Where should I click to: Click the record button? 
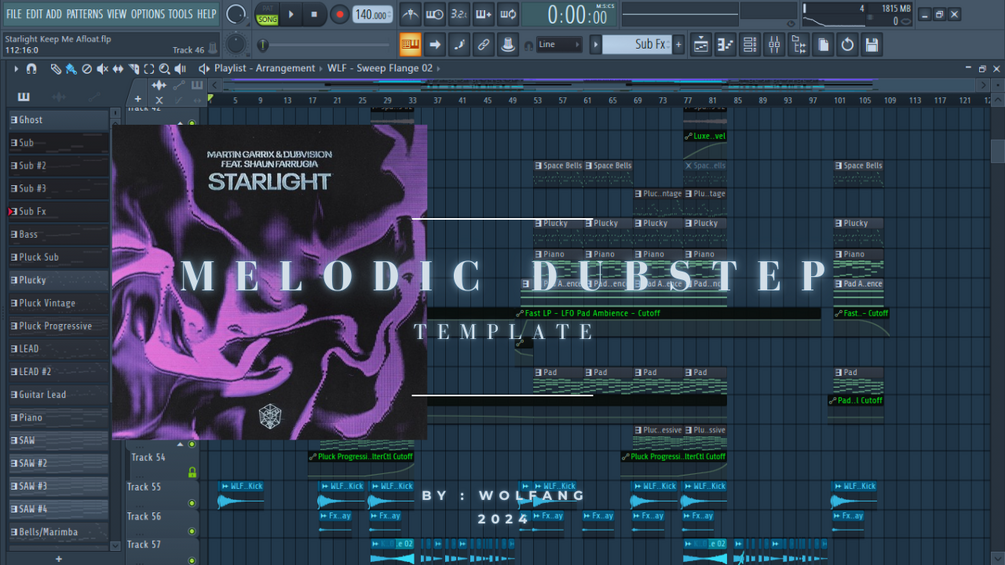coord(339,14)
